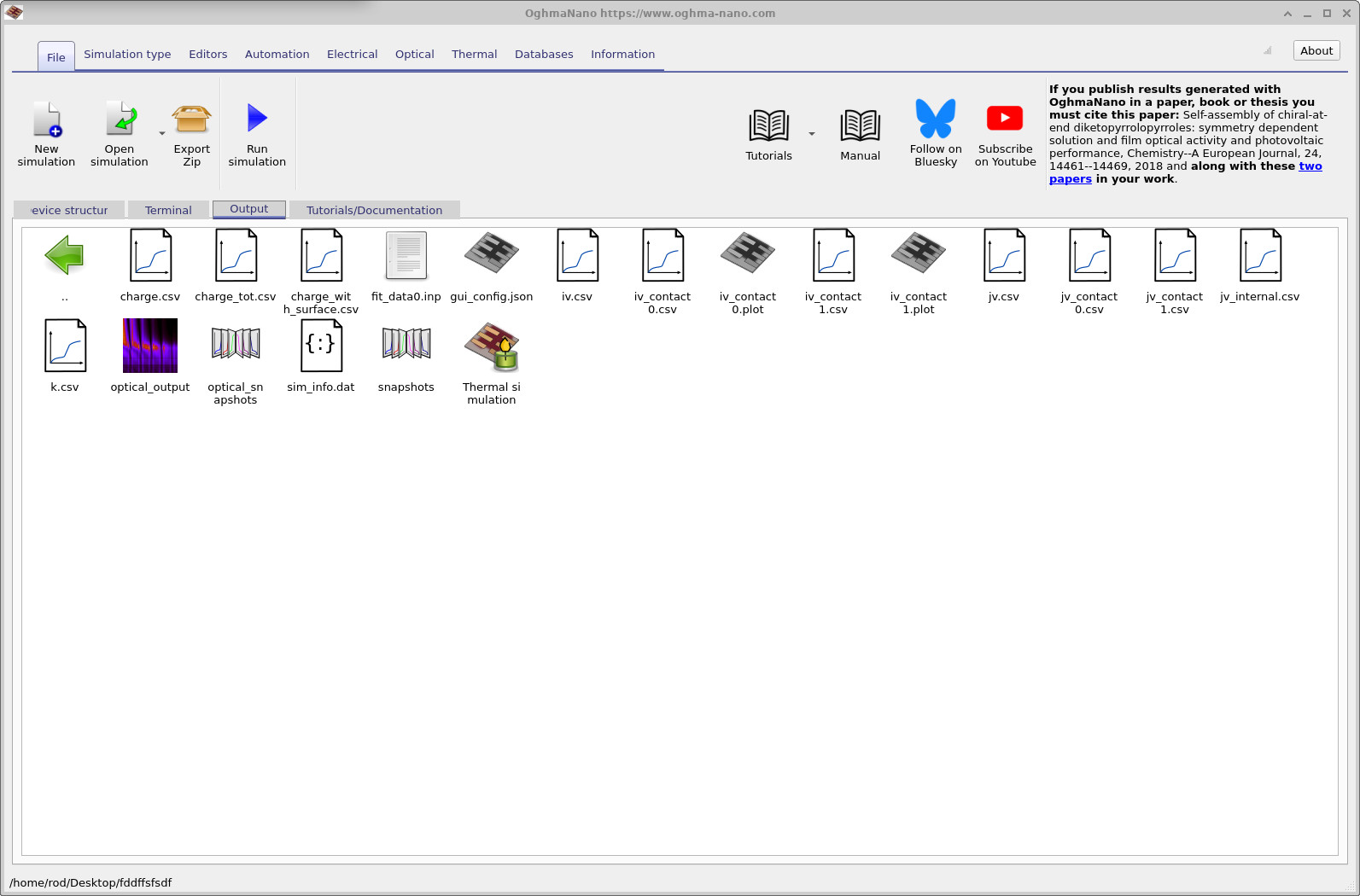Open the Databases ribbon tab

pyautogui.click(x=544, y=55)
